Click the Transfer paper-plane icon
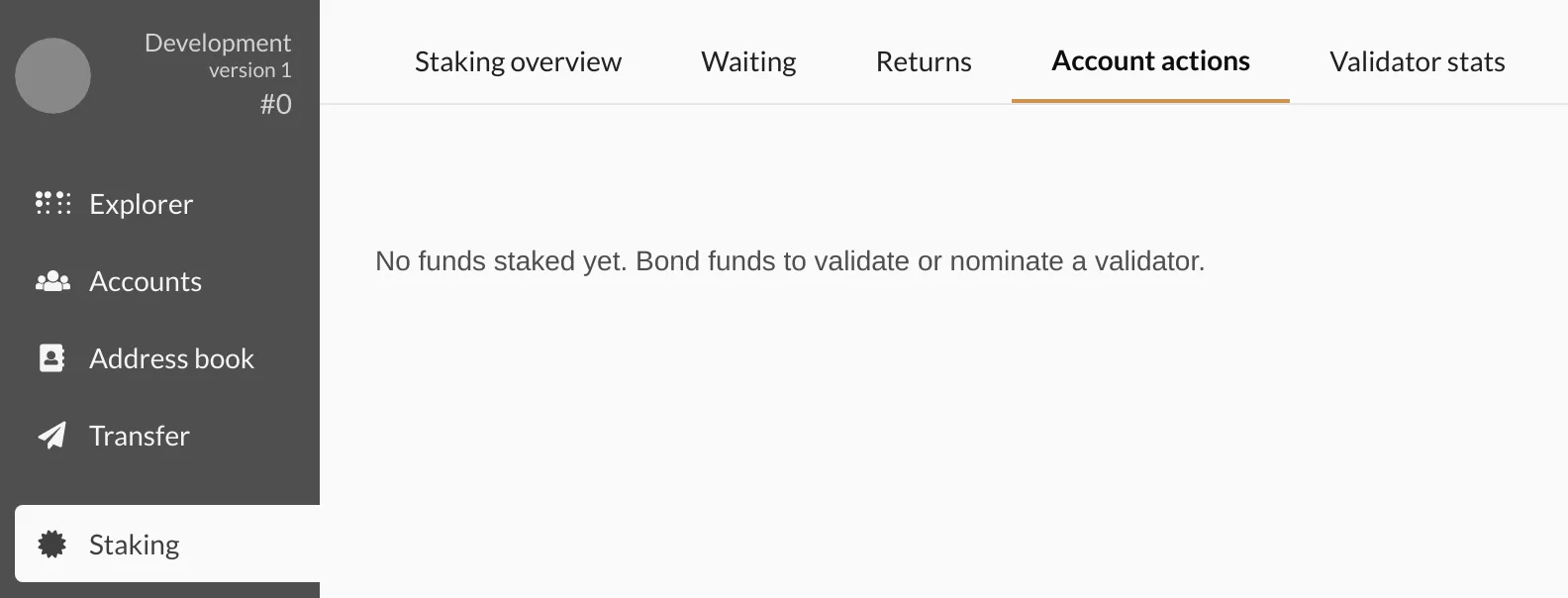This screenshot has height=598, width=1568. (52, 436)
